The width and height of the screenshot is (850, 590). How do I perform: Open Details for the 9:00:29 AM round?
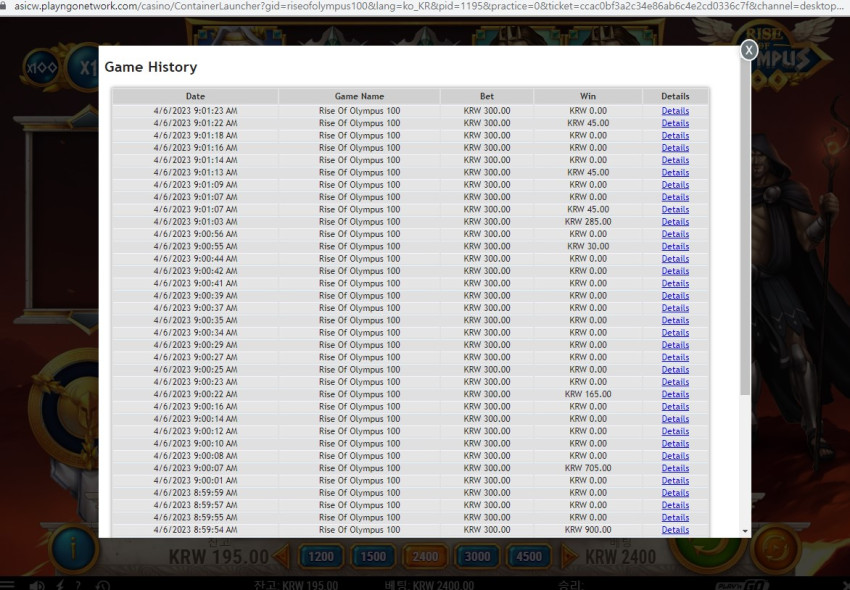tap(675, 345)
